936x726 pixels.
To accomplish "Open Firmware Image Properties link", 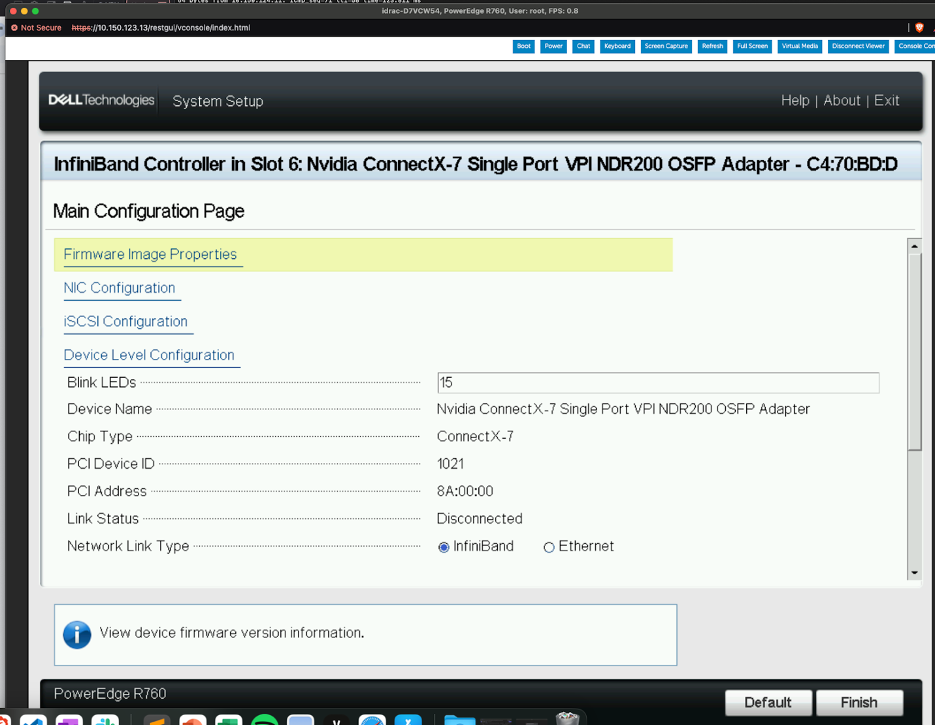I will tap(150, 254).
